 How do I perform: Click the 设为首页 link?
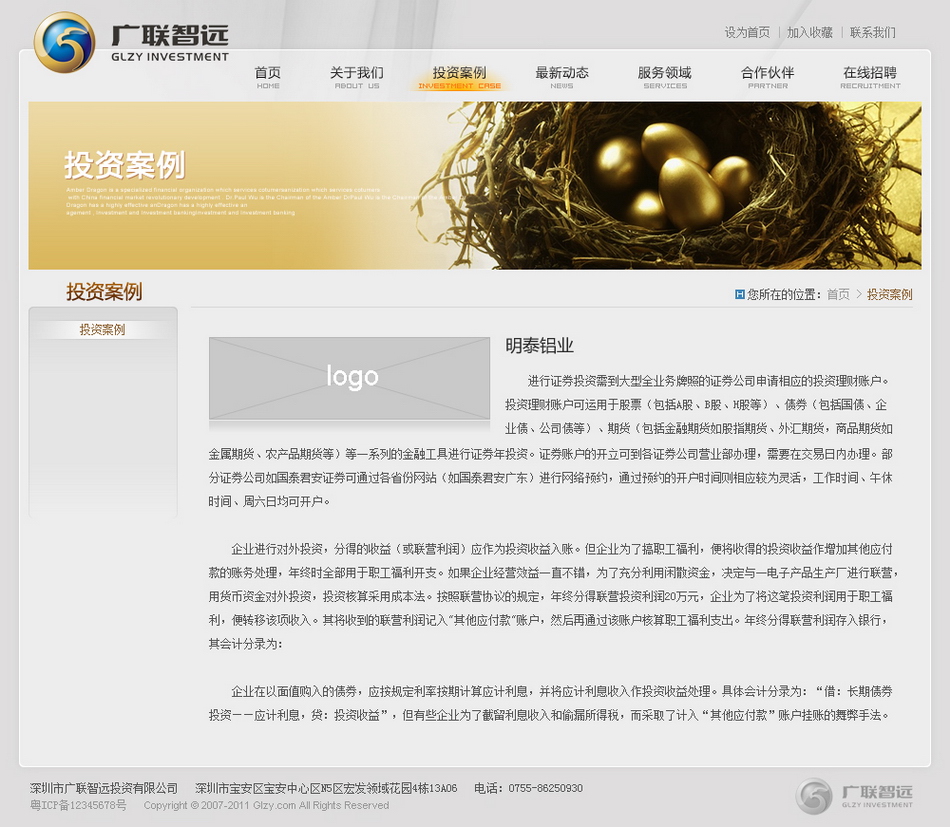click(x=747, y=33)
